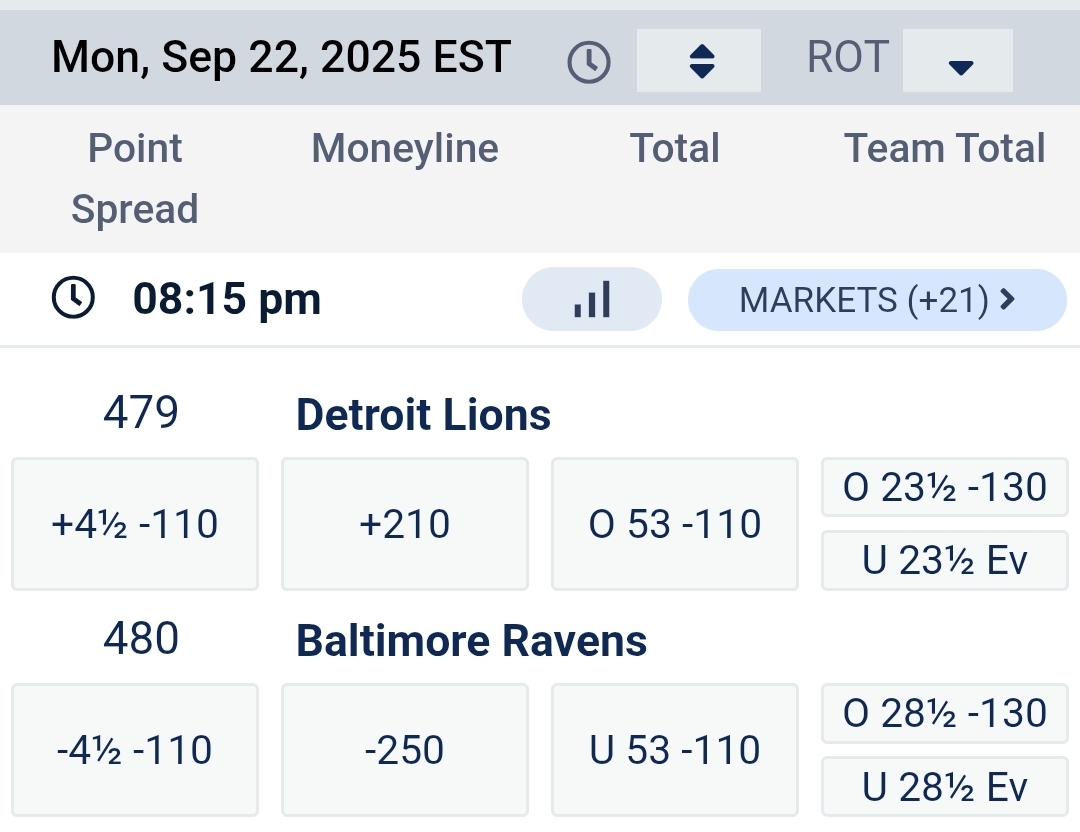Choose Lions +210 moneyline
Image resolution: width=1080 pixels, height=832 pixels.
coord(405,524)
